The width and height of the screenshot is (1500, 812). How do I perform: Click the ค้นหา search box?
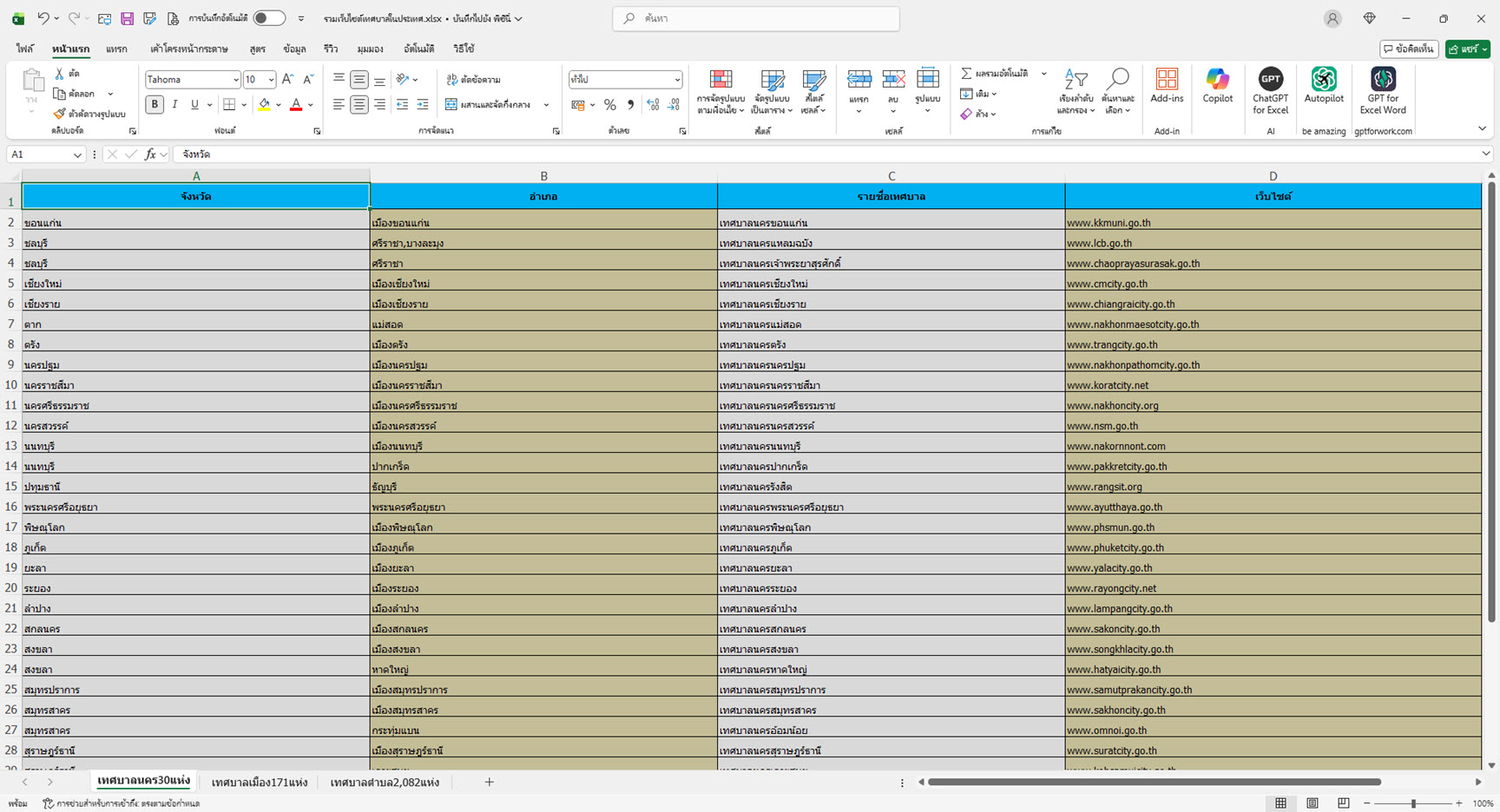[755, 18]
